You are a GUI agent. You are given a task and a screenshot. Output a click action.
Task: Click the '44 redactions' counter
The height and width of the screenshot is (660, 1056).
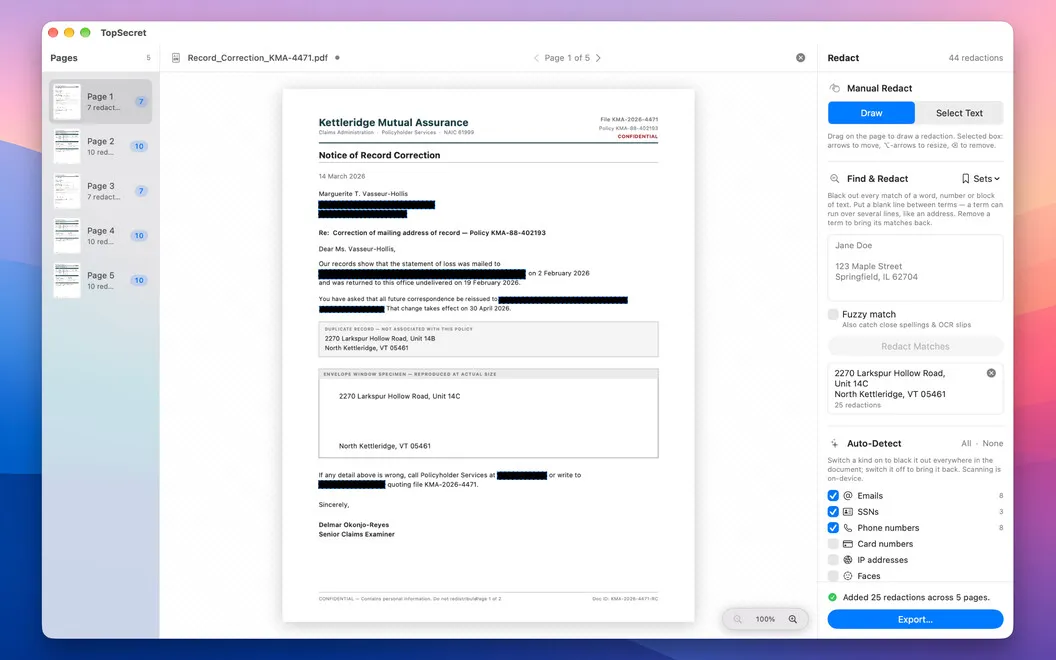pos(975,58)
